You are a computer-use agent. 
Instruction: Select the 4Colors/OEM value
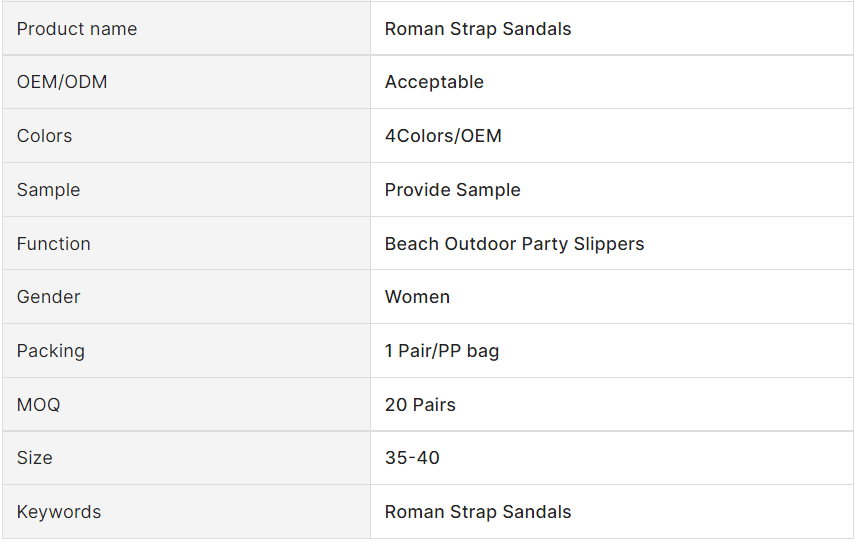443,136
